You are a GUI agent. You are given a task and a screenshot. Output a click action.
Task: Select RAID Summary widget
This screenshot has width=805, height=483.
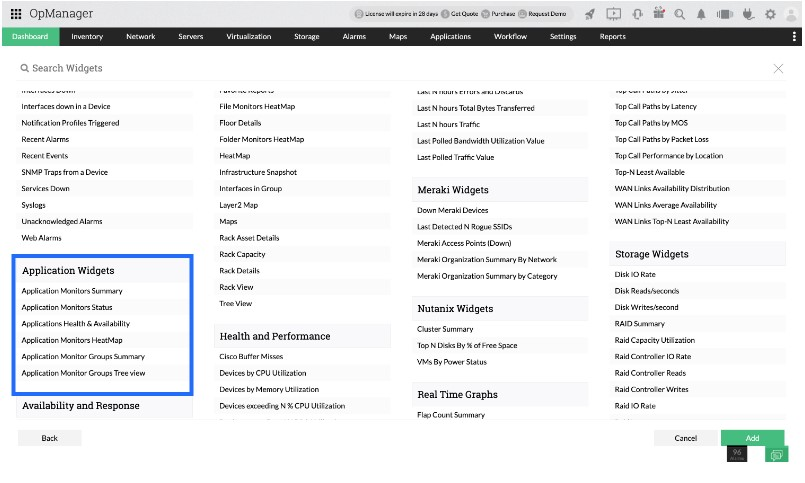640,324
